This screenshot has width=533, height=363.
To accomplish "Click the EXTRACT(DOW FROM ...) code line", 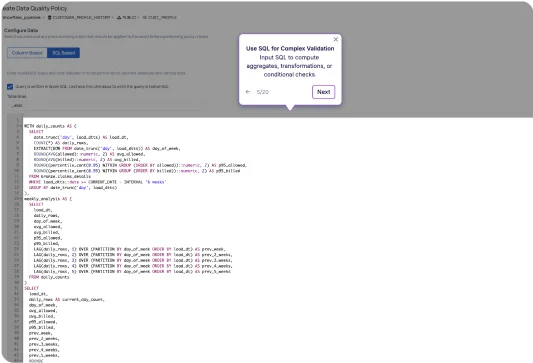I will (107, 149).
